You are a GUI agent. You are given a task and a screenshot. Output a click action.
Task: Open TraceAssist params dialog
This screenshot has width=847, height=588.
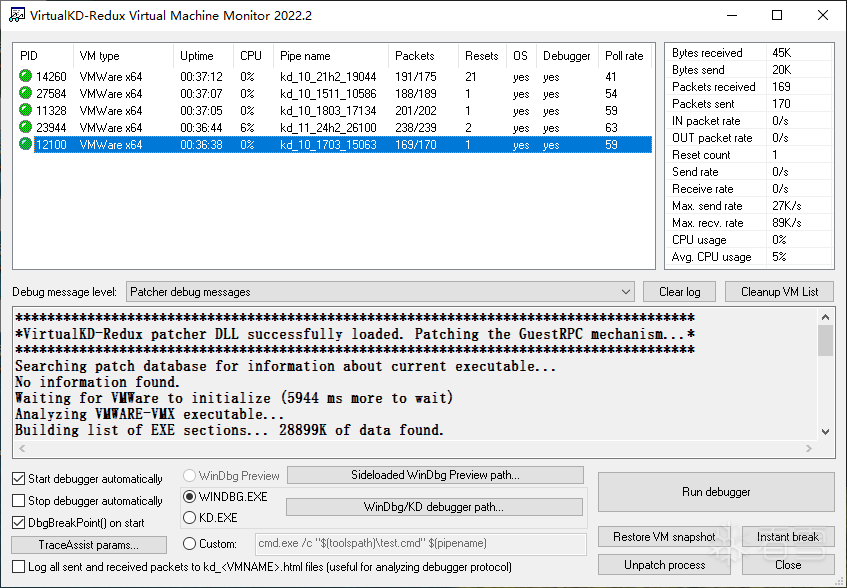89,545
